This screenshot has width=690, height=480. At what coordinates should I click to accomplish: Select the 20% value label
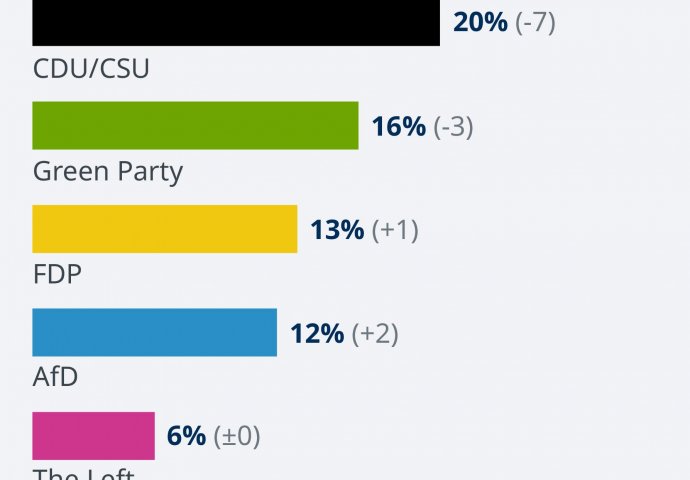pos(480,23)
